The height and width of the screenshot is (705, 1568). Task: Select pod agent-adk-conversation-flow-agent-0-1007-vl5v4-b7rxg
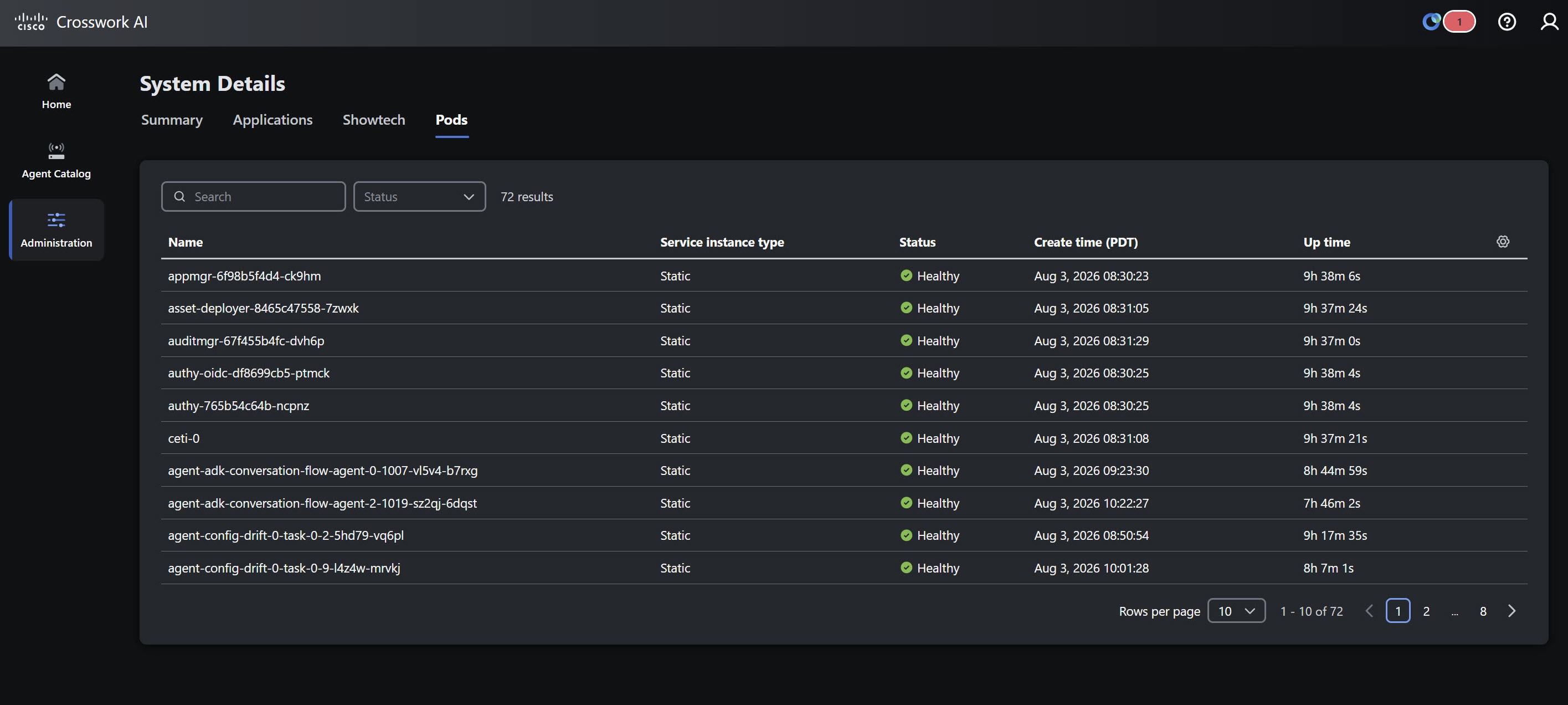[322, 471]
